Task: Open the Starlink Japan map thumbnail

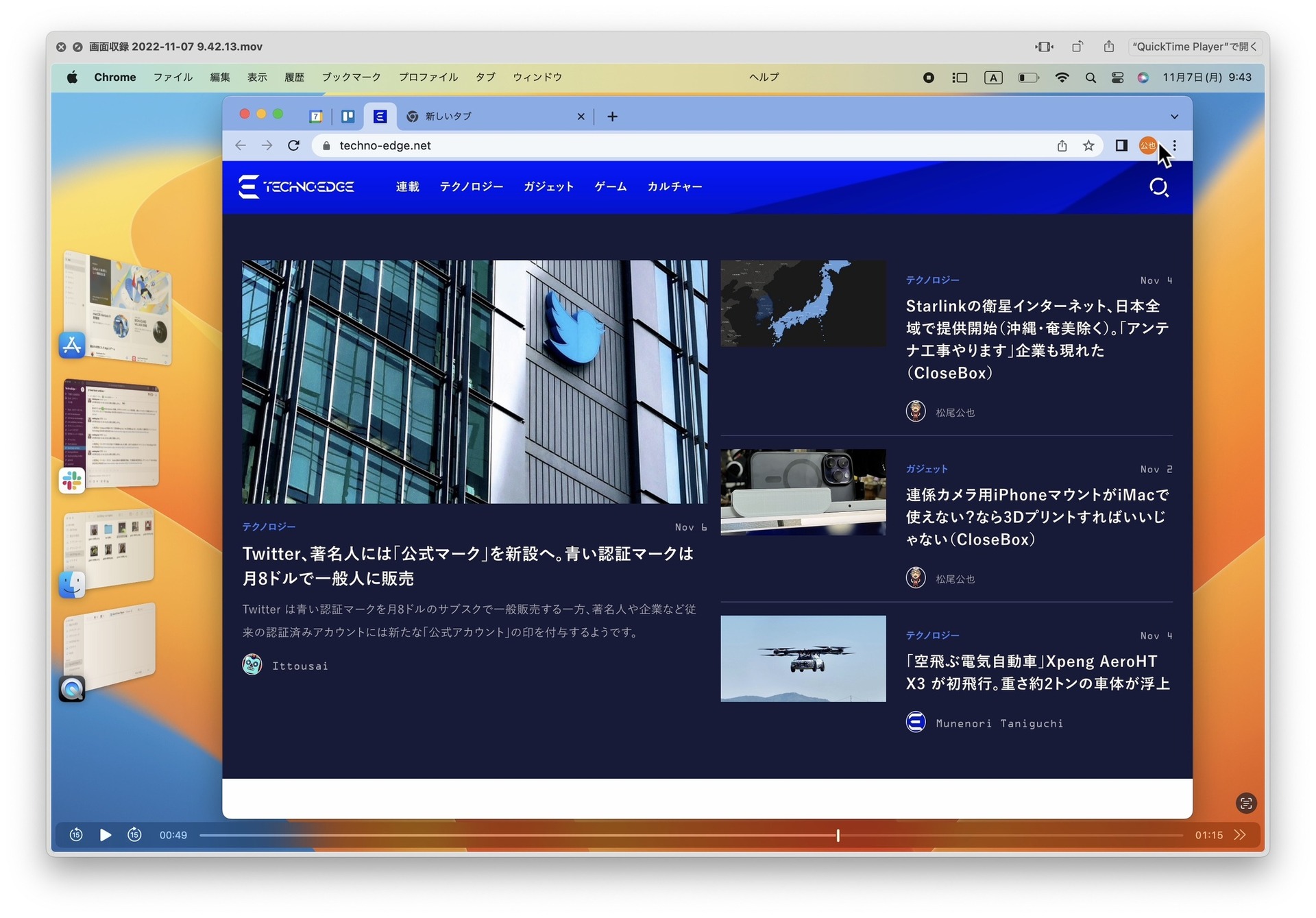Action: 803,303
